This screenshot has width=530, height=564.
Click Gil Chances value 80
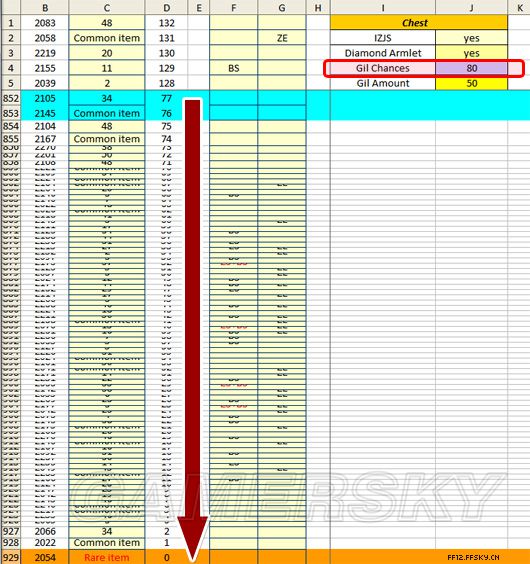point(471,68)
